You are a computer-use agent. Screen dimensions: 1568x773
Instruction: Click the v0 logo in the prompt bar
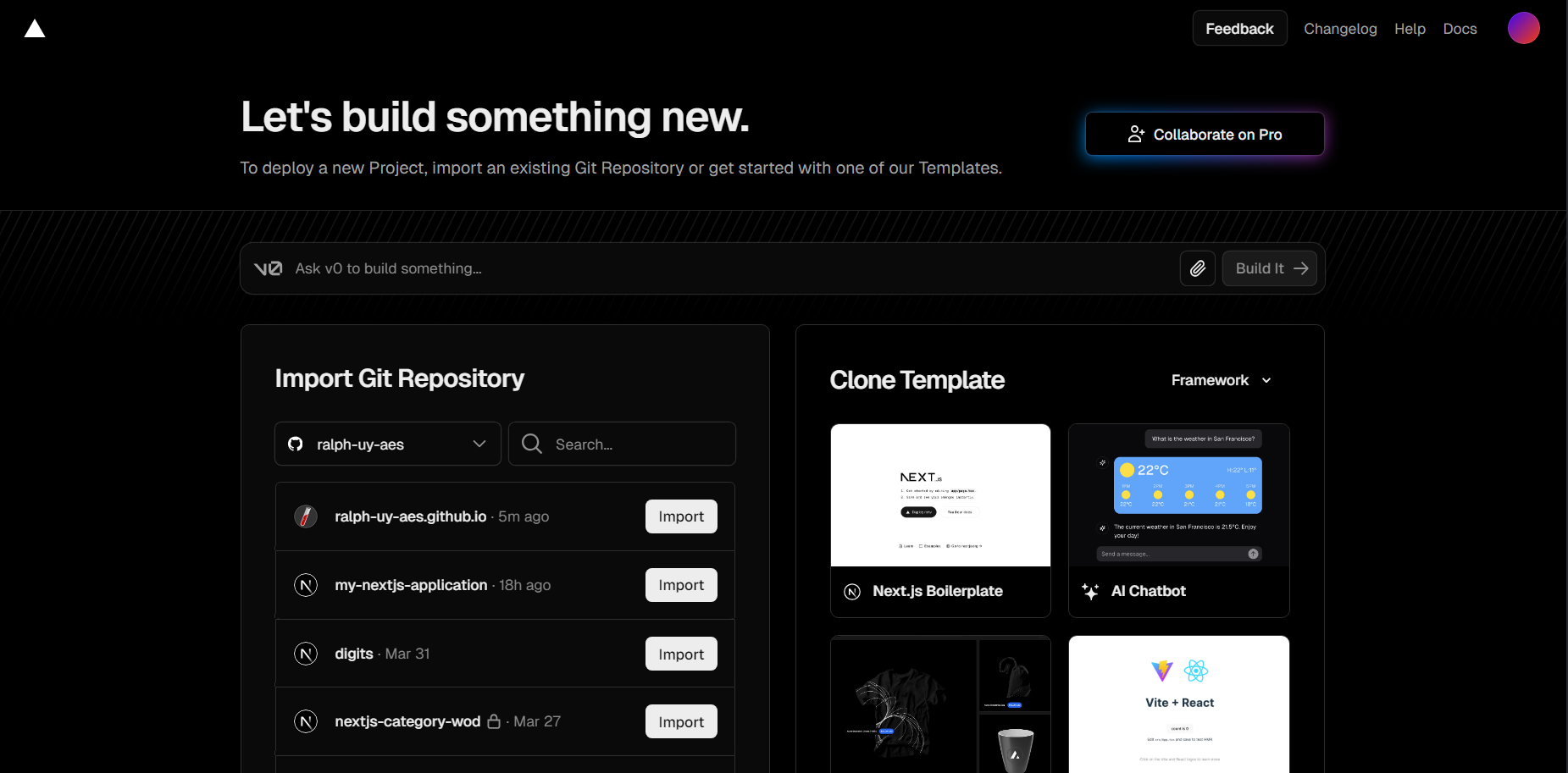(268, 268)
